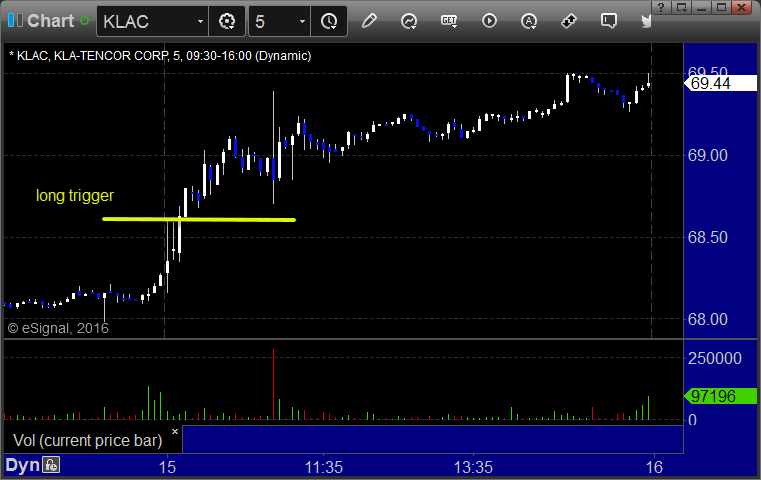This screenshot has width=761, height=480.
Task: Open the alerts A icon
Action: pyautogui.click(x=529, y=21)
